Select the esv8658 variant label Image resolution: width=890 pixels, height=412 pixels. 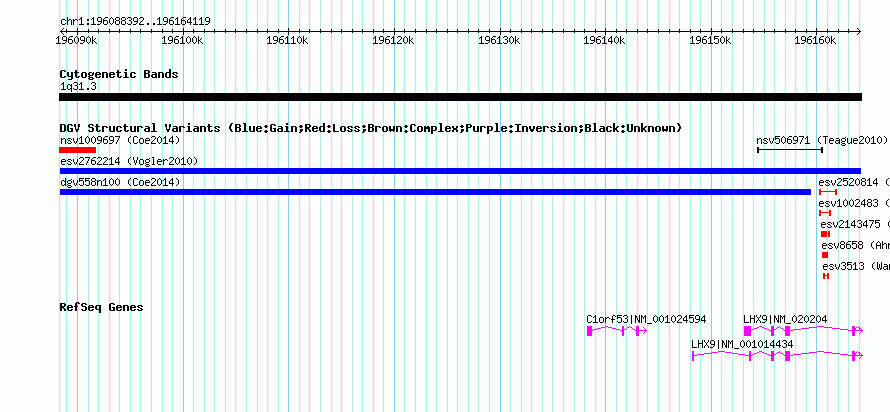(855, 245)
